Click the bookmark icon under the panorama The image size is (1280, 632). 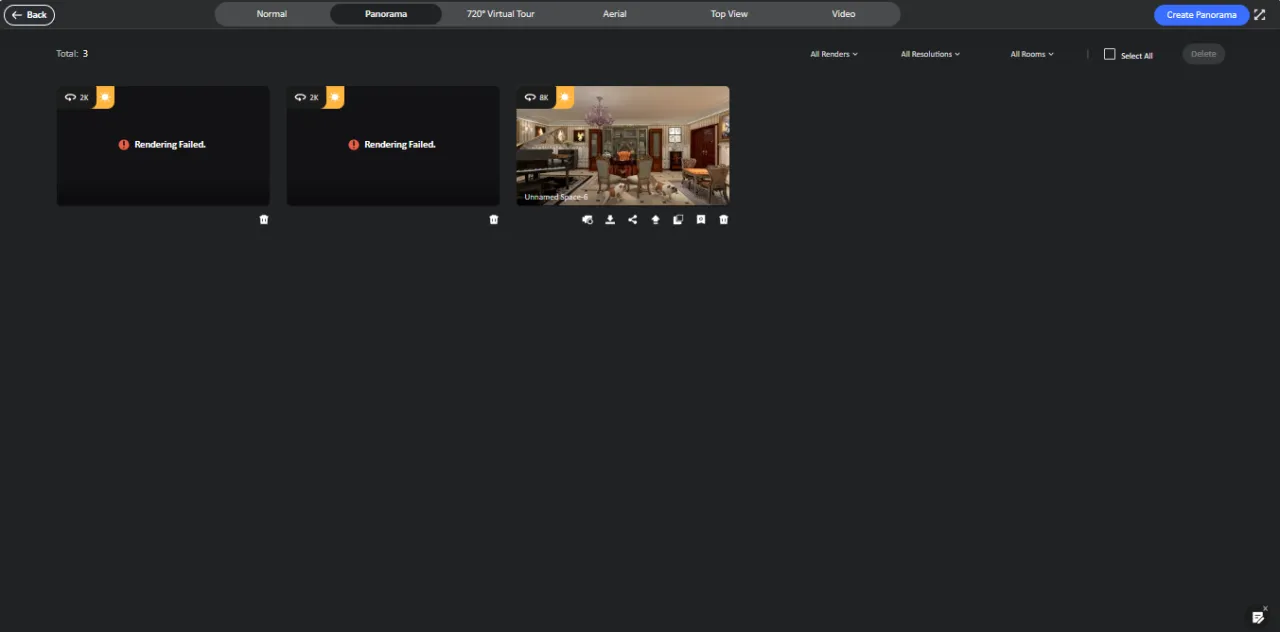coord(701,220)
